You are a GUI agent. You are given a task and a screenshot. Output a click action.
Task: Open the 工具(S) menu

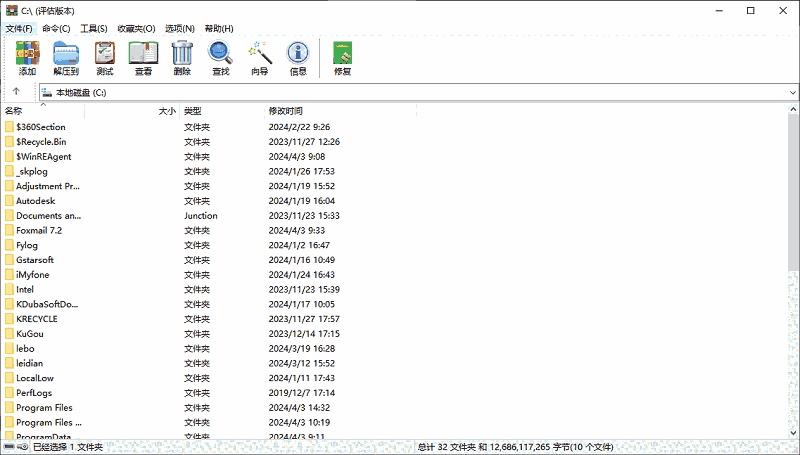point(94,29)
